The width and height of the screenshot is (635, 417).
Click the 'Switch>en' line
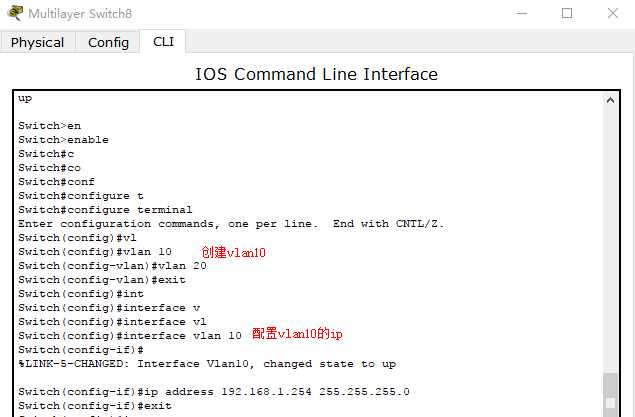pyautogui.click(x=49, y=126)
